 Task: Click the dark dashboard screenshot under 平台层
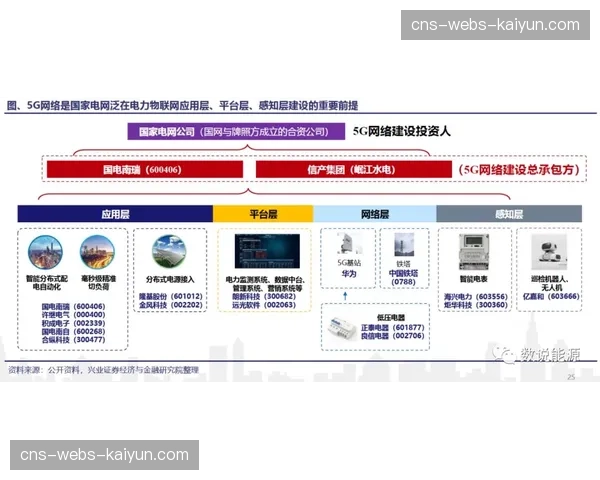tap(267, 251)
